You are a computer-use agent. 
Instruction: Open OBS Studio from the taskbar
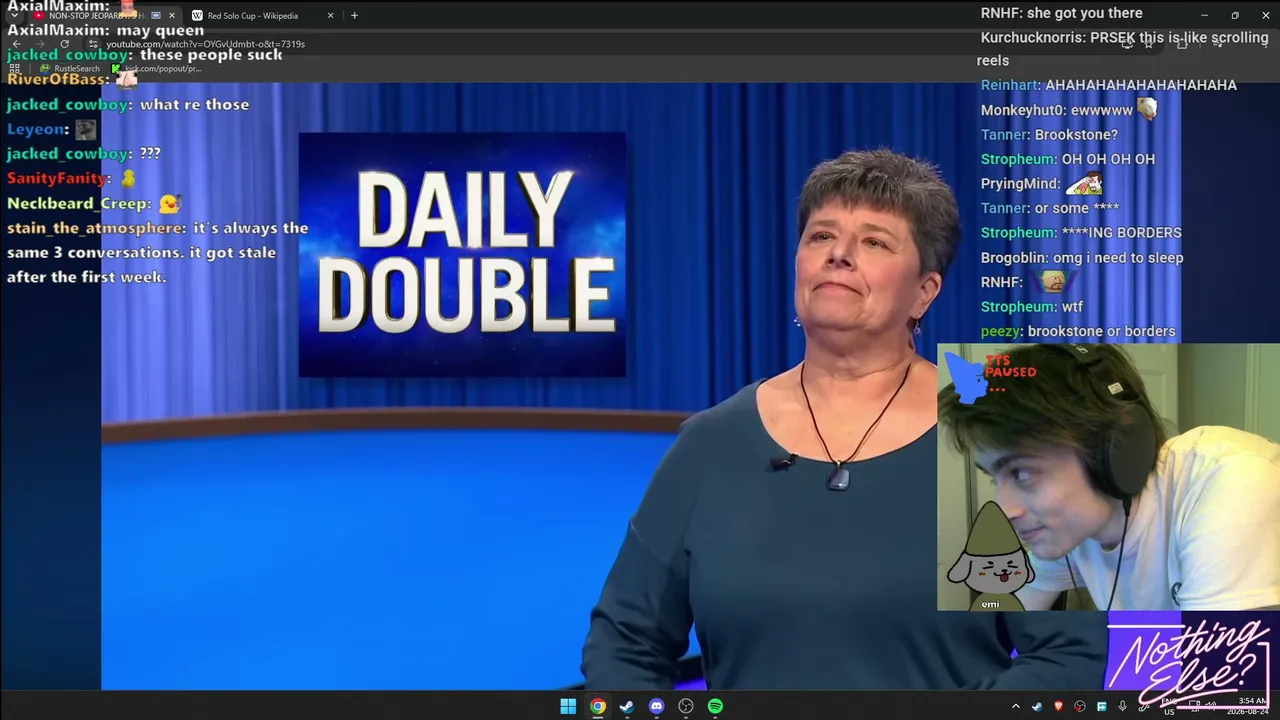click(x=686, y=706)
